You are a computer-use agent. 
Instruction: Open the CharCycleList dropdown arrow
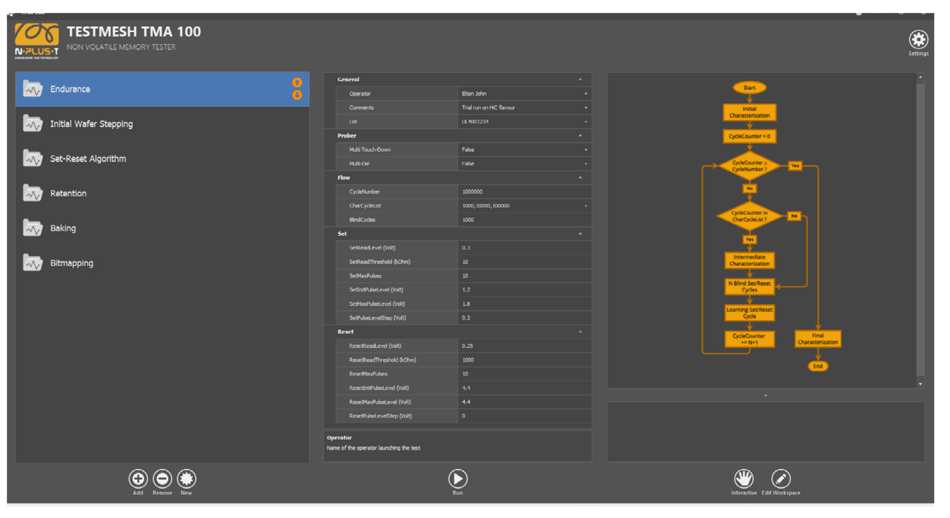pyautogui.click(x=585, y=206)
